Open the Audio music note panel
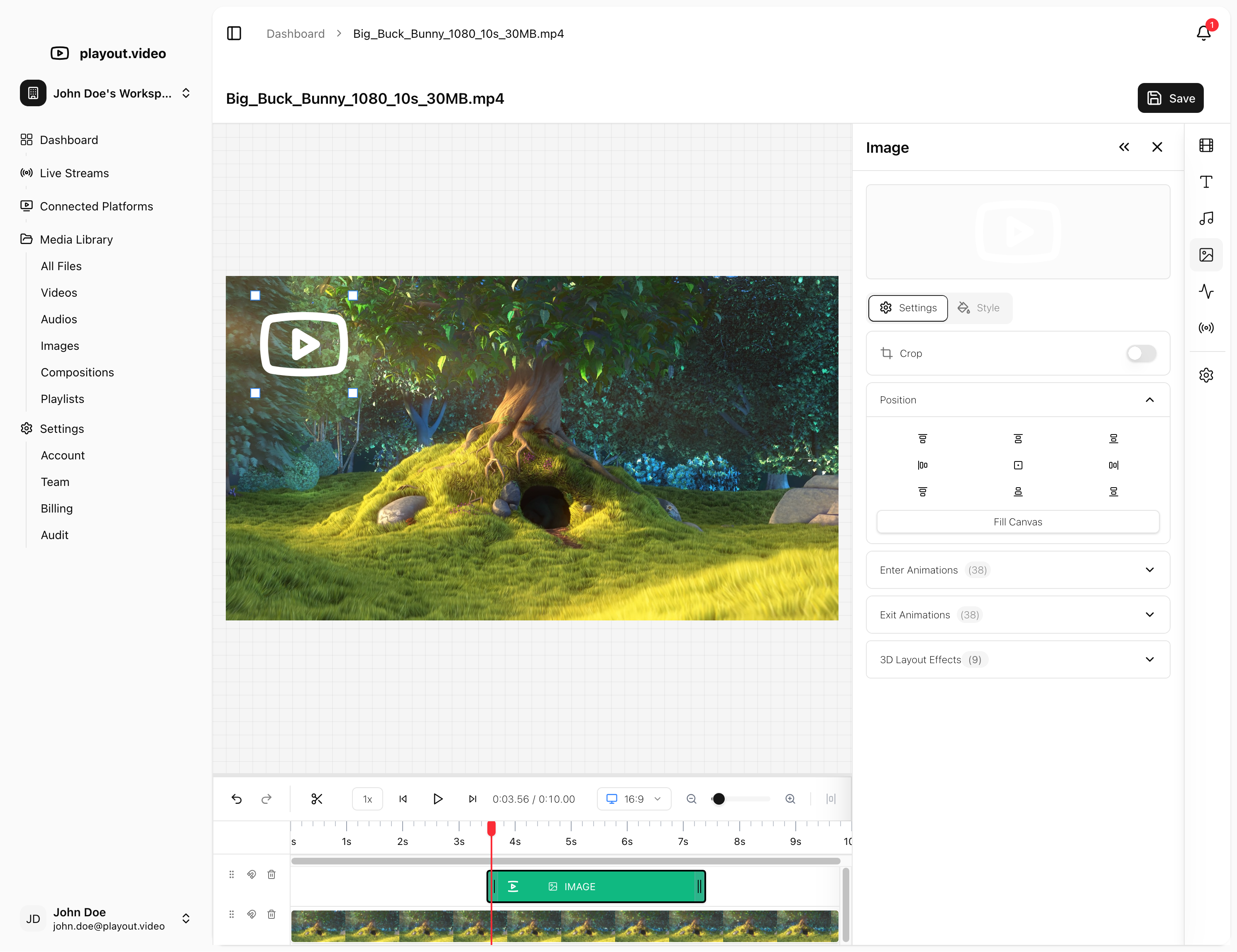 click(x=1206, y=219)
